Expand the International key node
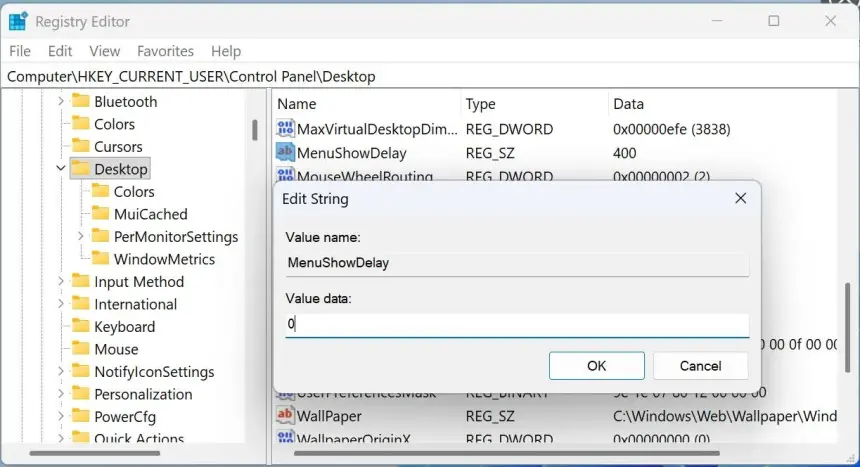Screen dimensions: 860x467 point(61,304)
